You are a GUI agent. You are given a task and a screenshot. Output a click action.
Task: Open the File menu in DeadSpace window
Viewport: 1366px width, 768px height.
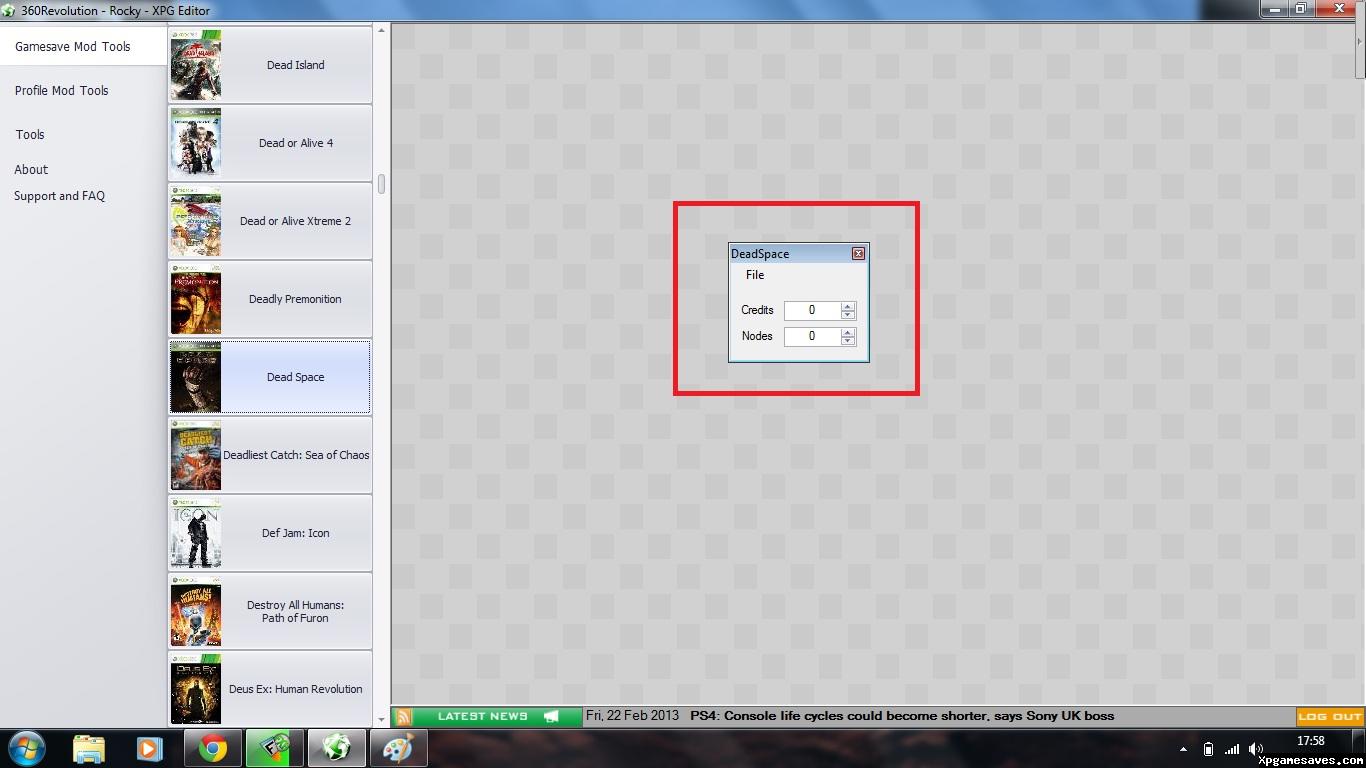tap(755, 275)
